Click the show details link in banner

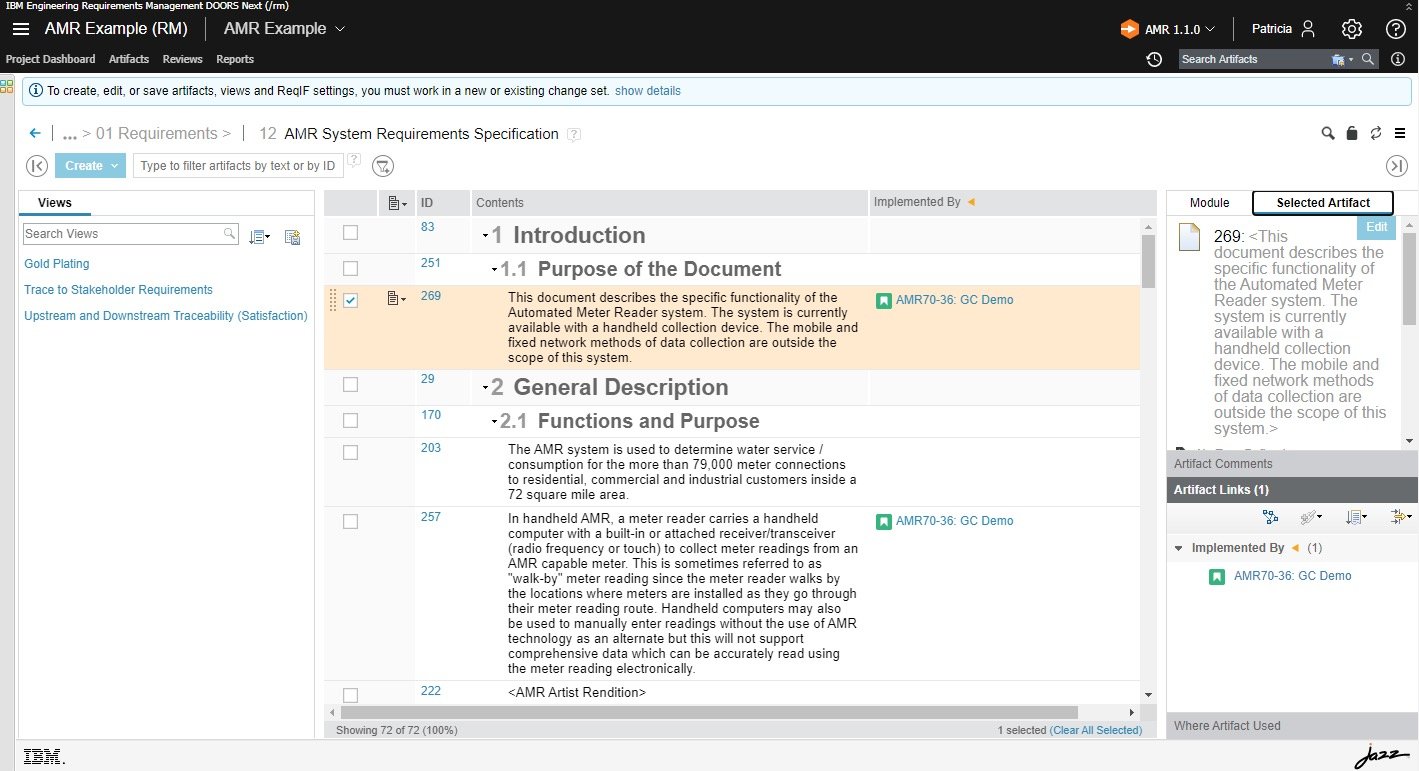coord(647,90)
